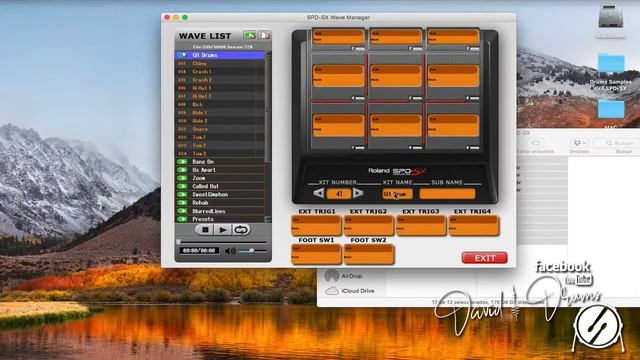Select the Snare wave
Viewport: 640px width, 360px height.
click(220, 129)
